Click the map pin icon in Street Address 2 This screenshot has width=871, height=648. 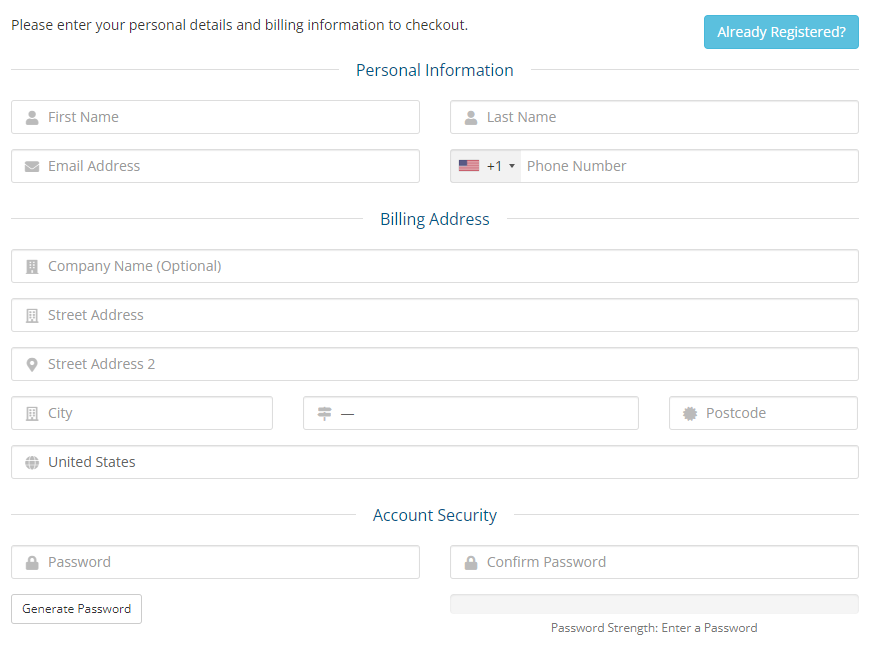[32, 364]
